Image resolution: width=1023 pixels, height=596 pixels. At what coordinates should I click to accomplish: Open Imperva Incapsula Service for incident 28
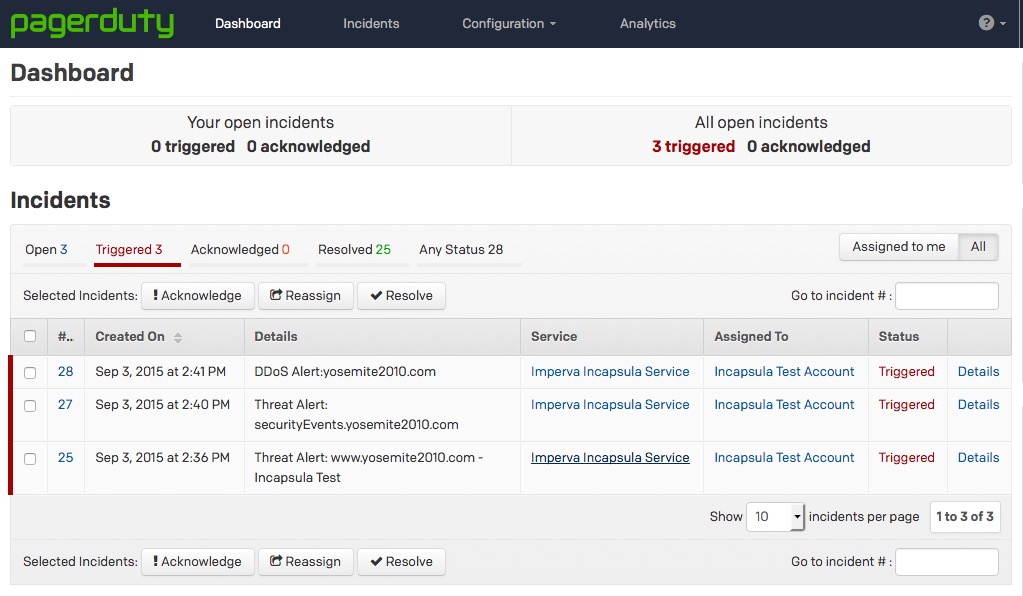(610, 372)
